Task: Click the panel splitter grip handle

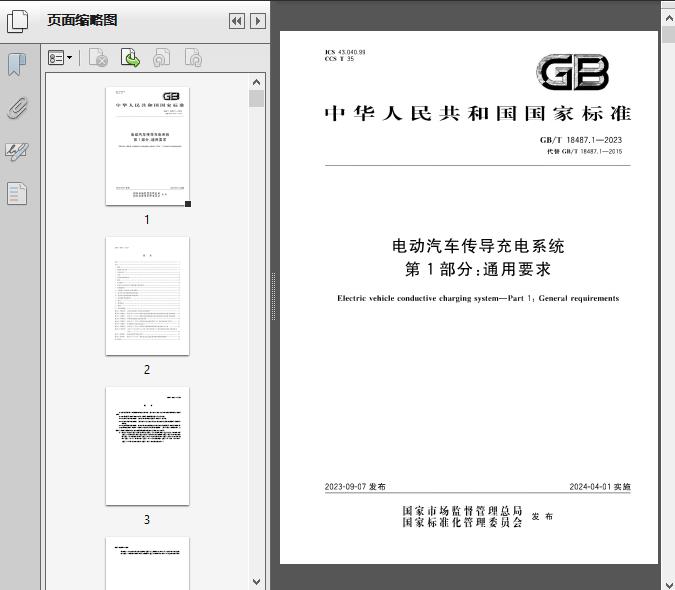Action: tap(273, 297)
